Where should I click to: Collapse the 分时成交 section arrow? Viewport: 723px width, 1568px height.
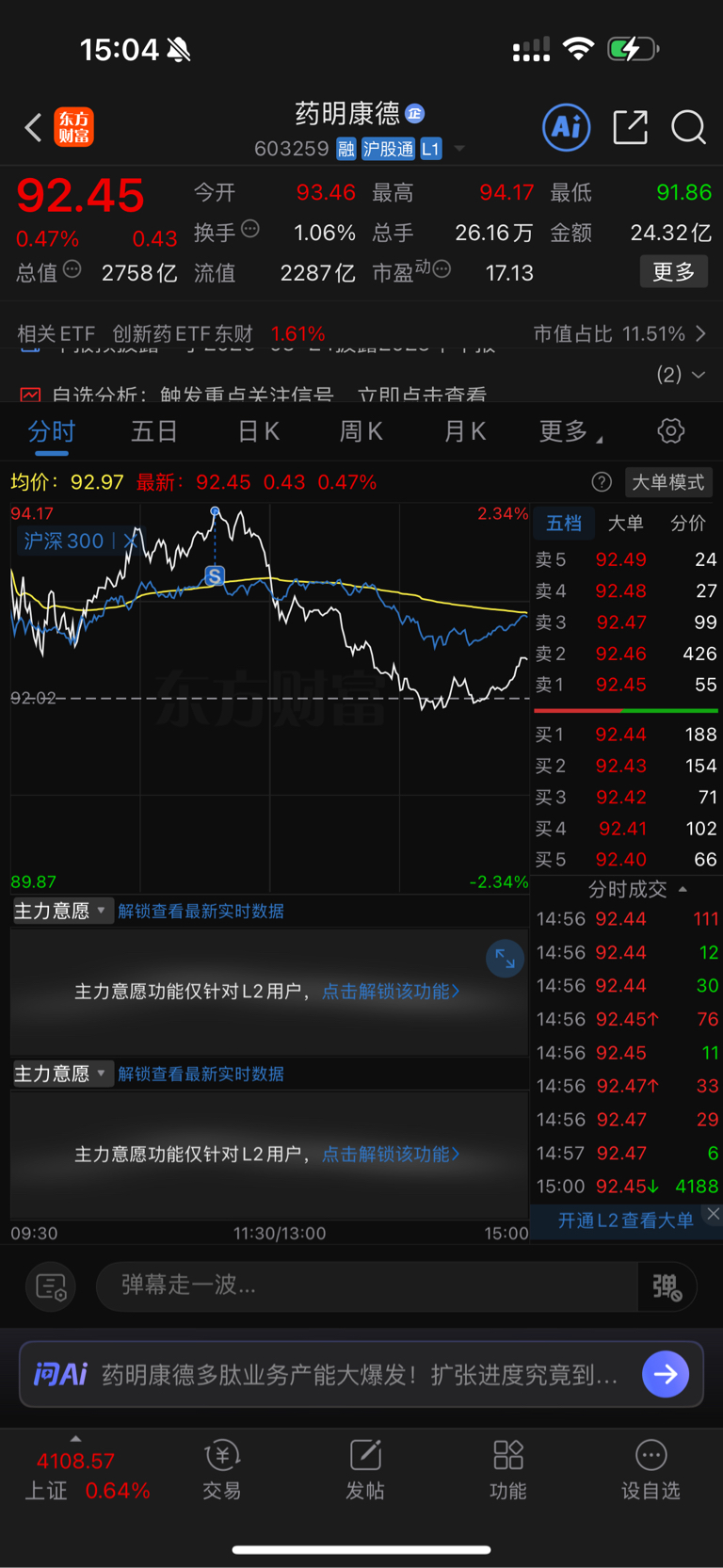683,889
